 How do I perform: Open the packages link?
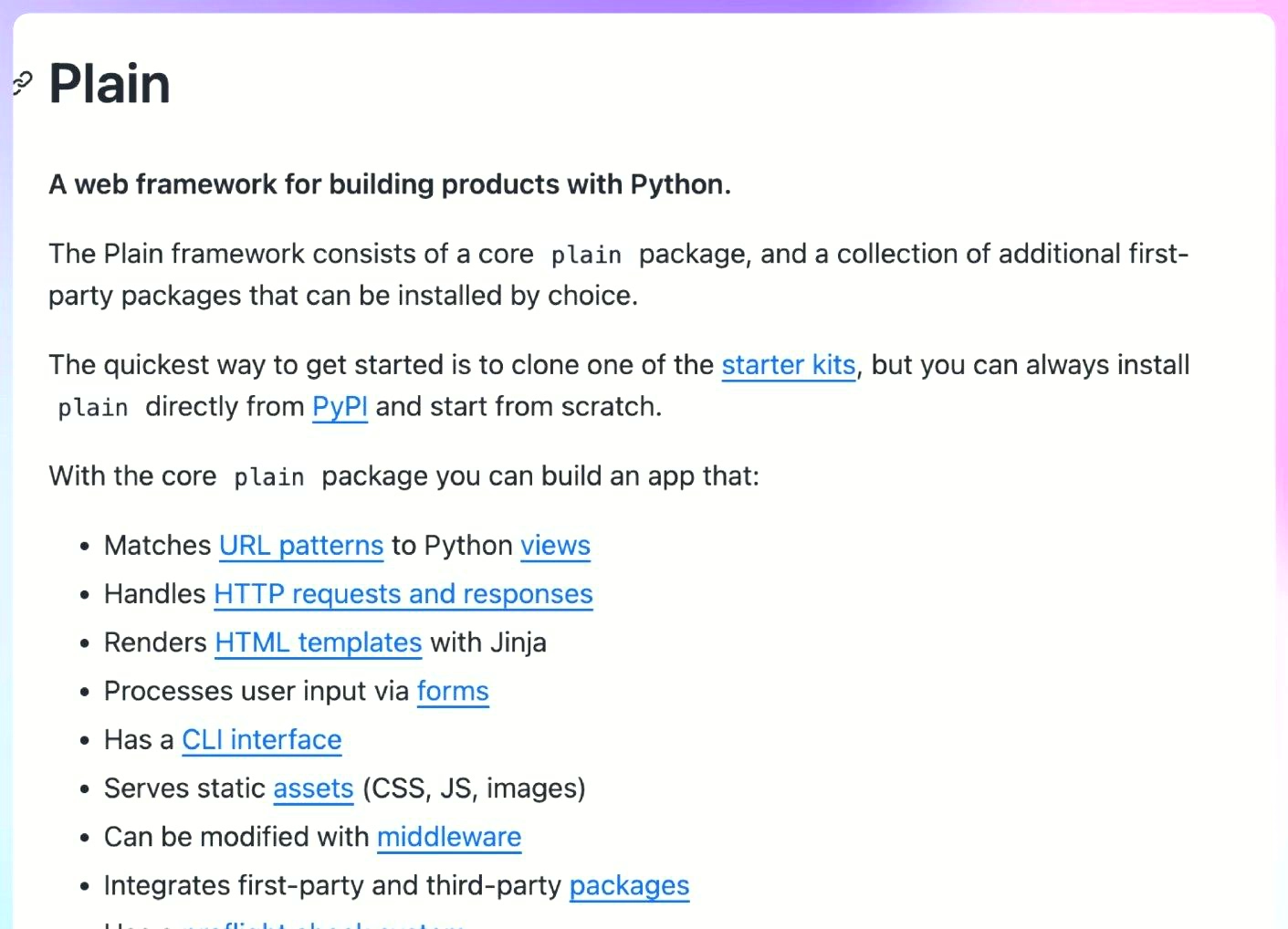pos(629,885)
